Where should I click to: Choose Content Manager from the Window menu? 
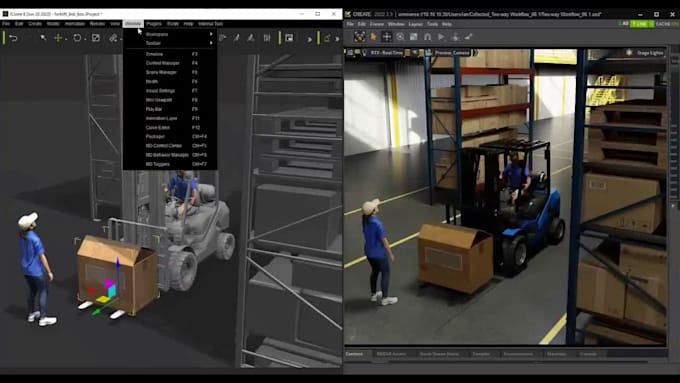[170, 63]
